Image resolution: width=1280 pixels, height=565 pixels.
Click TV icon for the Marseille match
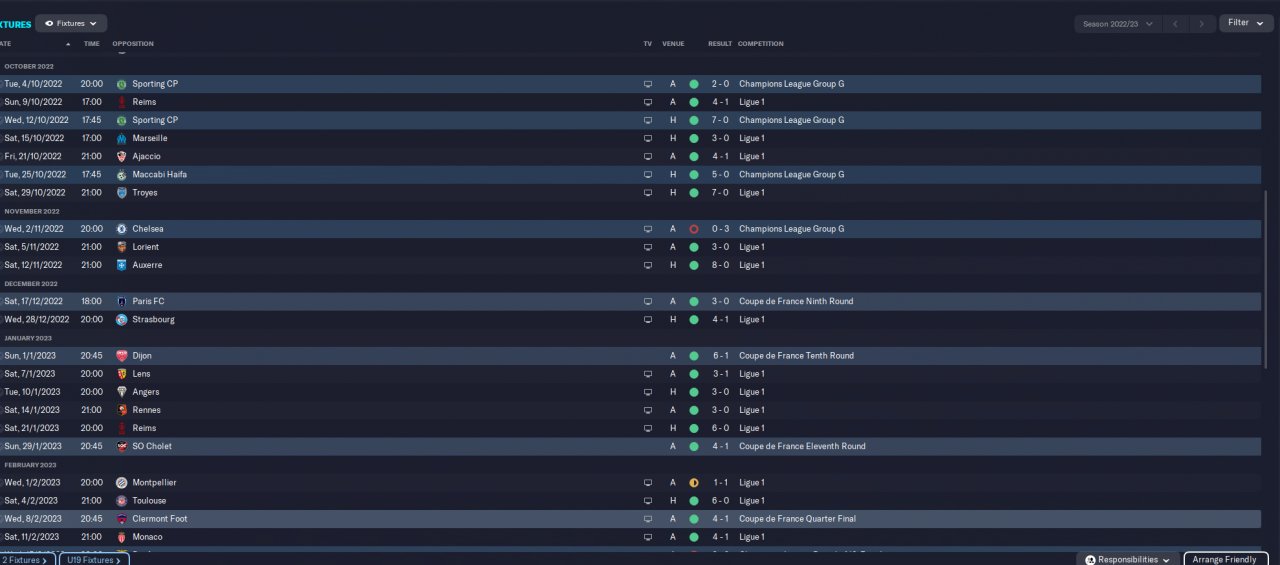coord(648,138)
